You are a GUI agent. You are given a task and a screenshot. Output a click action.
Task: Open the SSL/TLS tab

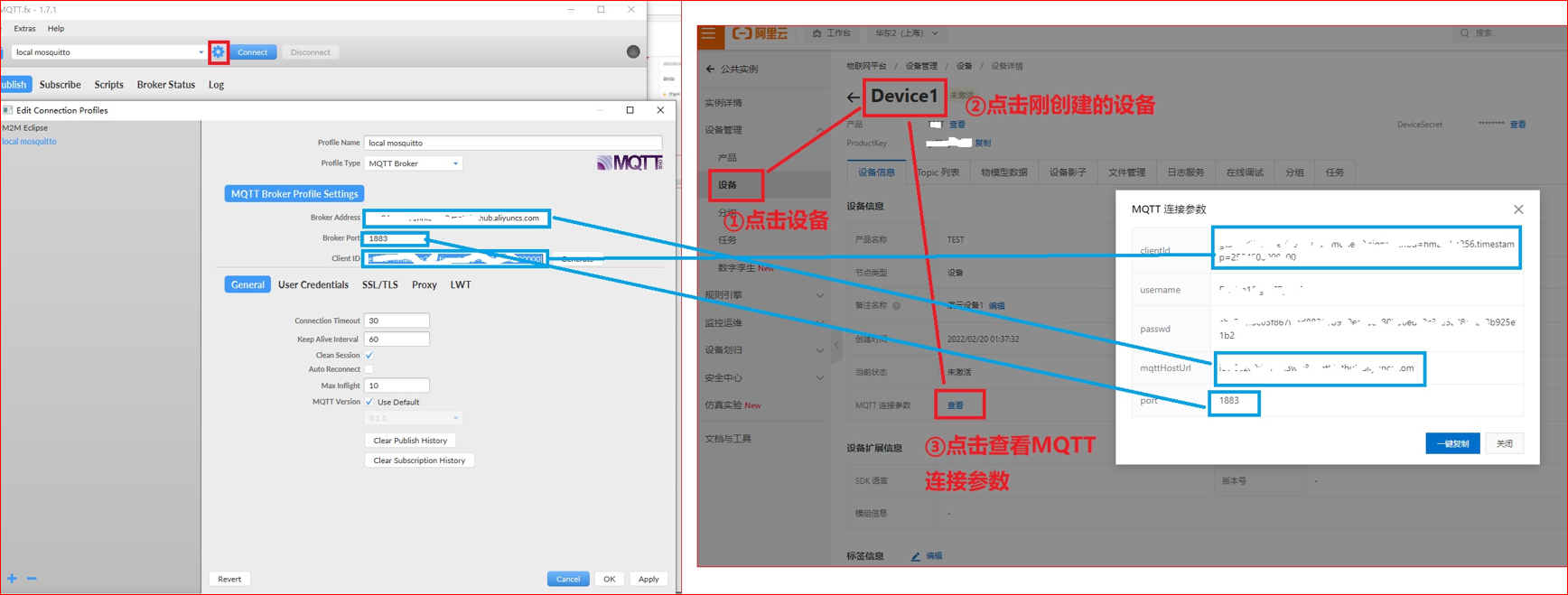click(379, 284)
